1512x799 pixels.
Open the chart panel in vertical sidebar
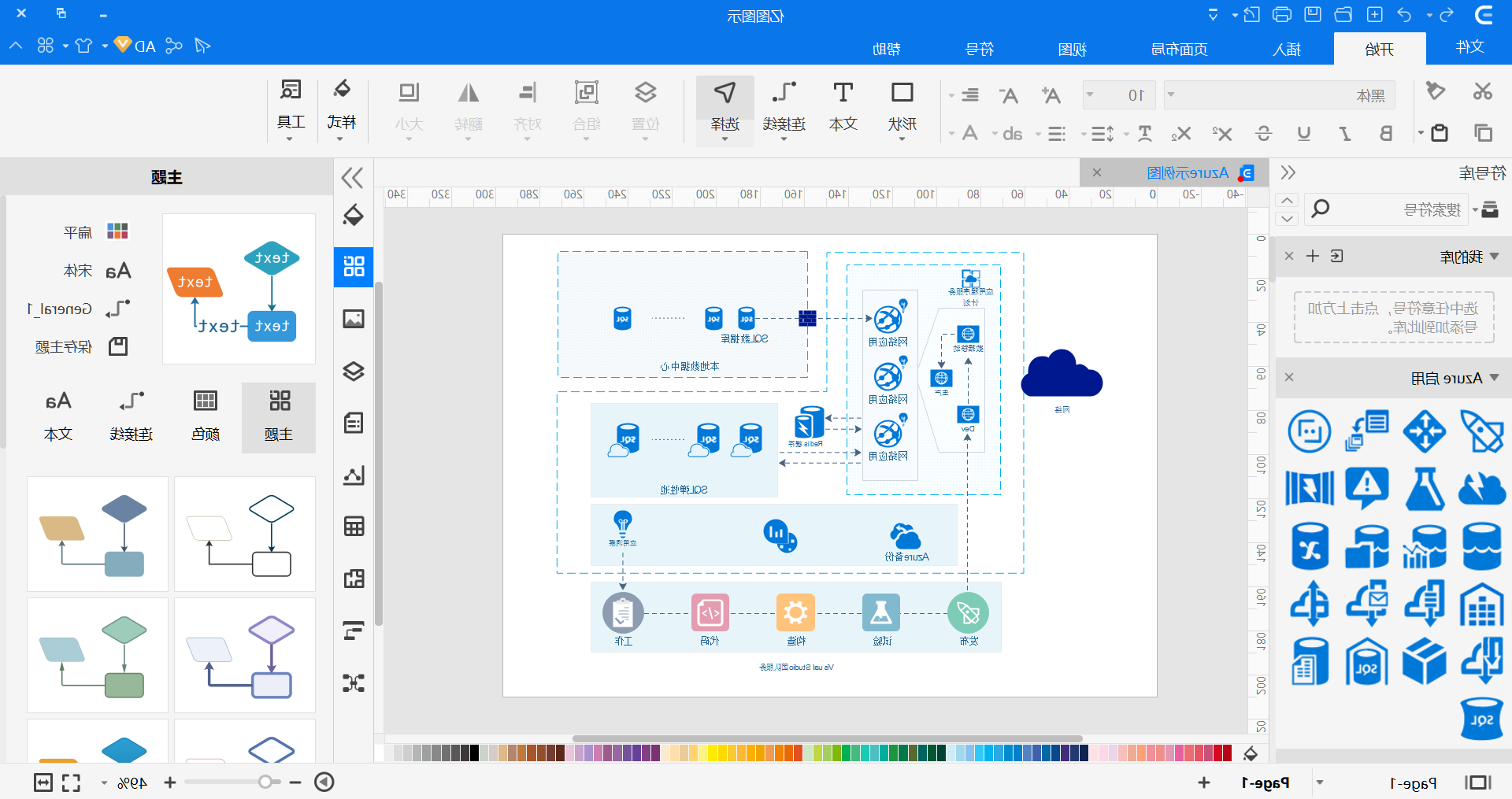[x=354, y=475]
